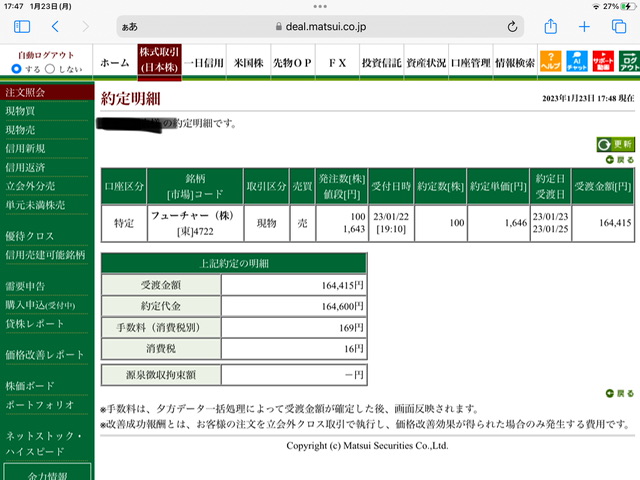Open the 株式取引(日本株) tab

pos(159,60)
